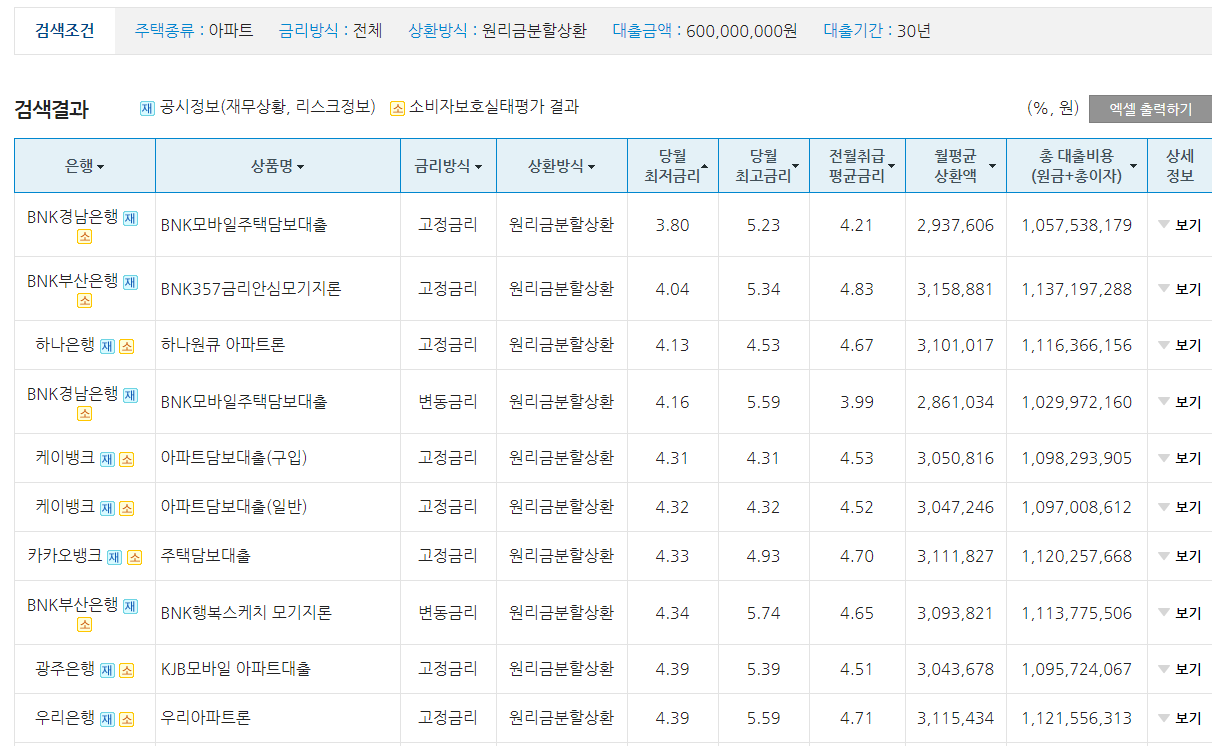Image resolution: width=1212 pixels, height=746 pixels.
Task: Open the 금리방식 column sort dropdown
Action: coord(448,166)
